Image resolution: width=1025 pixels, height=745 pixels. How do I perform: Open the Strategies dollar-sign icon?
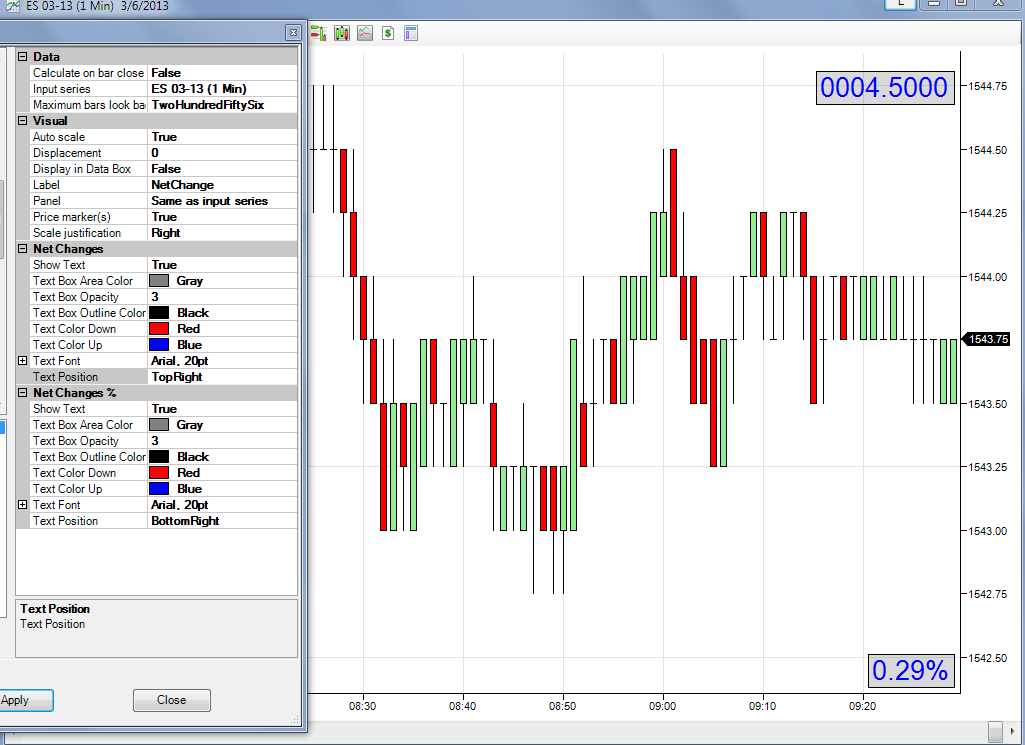(388, 33)
